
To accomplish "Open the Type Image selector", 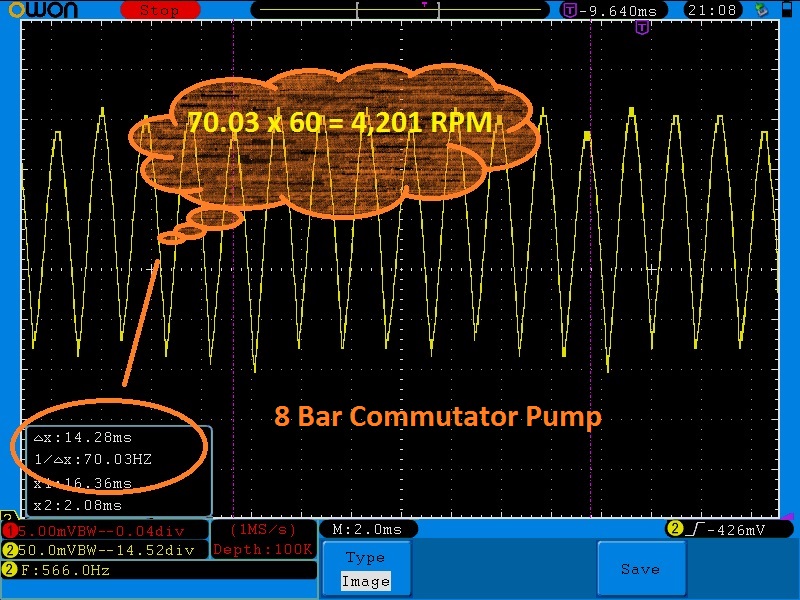I will click(365, 569).
